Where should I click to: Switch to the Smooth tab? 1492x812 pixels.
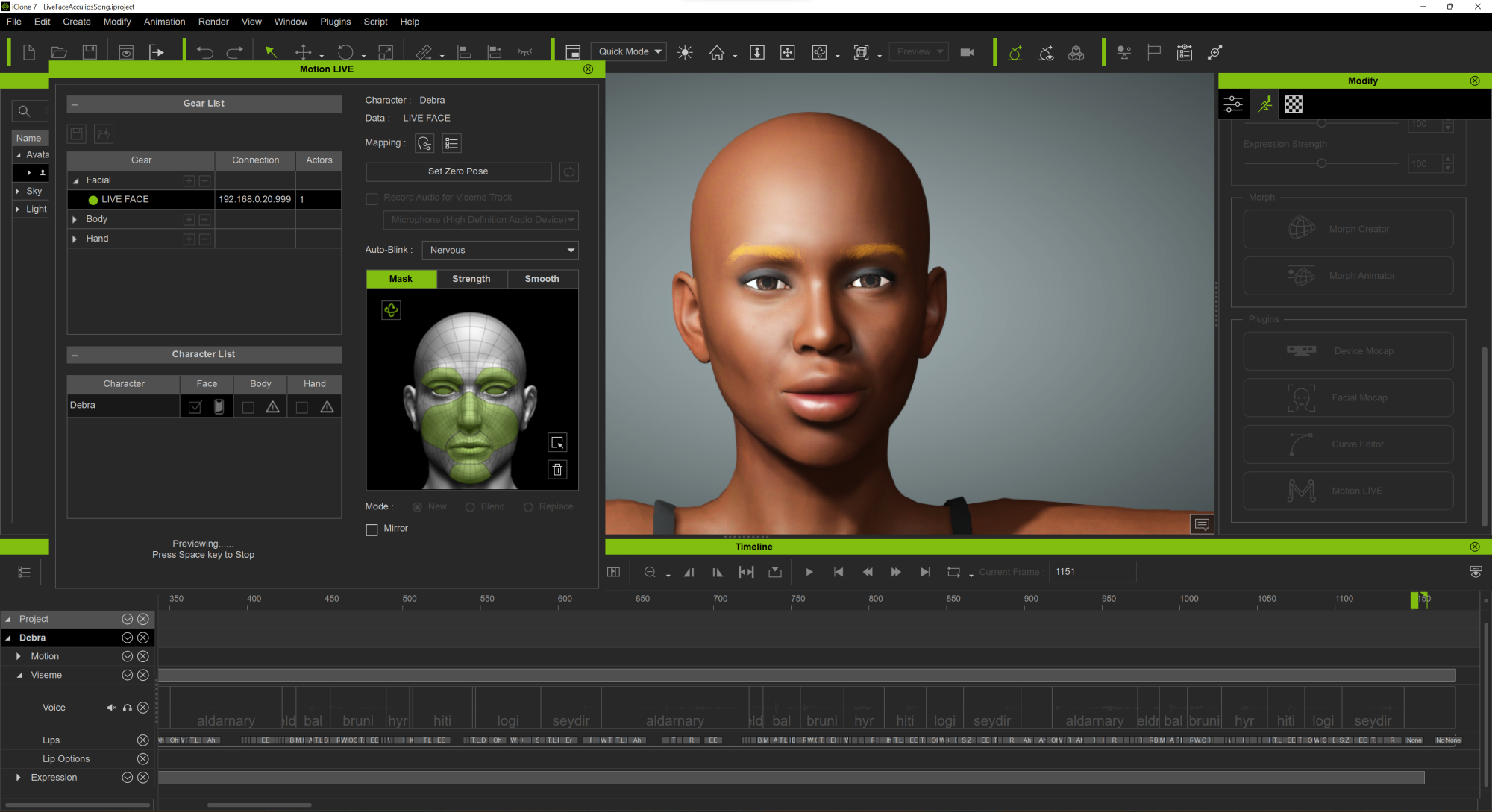[x=542, y=279]
